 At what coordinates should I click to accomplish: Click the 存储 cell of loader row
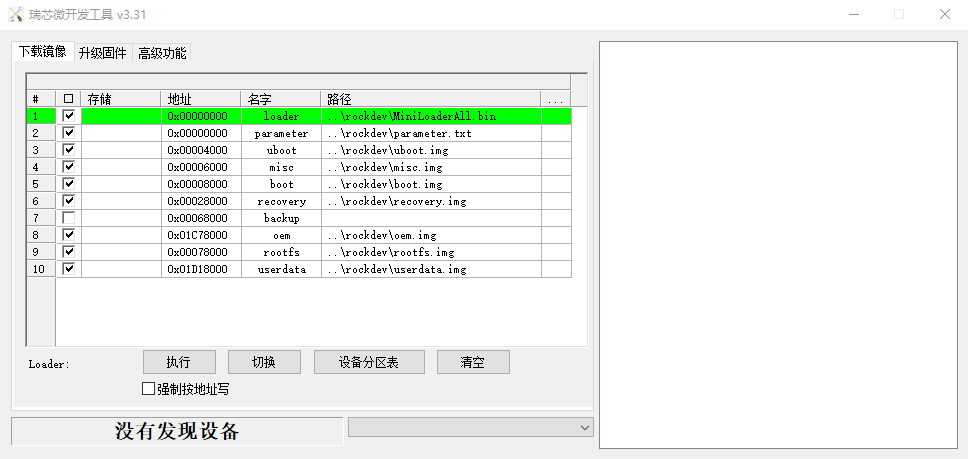tap(122, 116)
